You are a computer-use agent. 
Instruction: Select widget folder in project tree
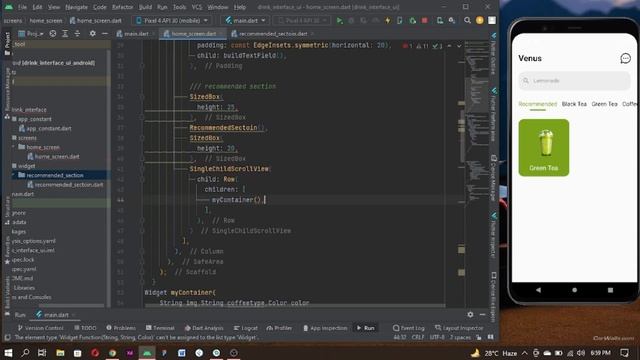click(x=27, y=166)
